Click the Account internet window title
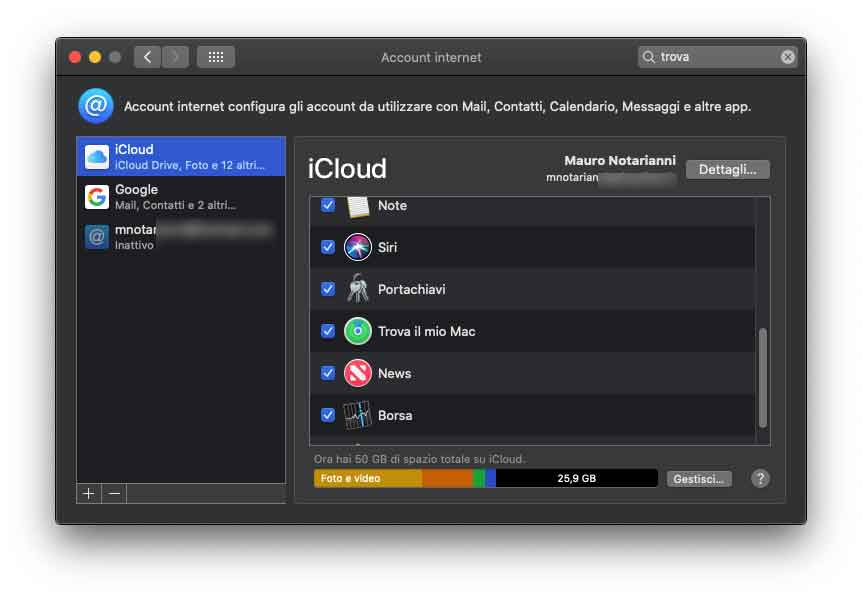Screen dimensions: 862x598 pyautogui.click(x=431, y=57)
